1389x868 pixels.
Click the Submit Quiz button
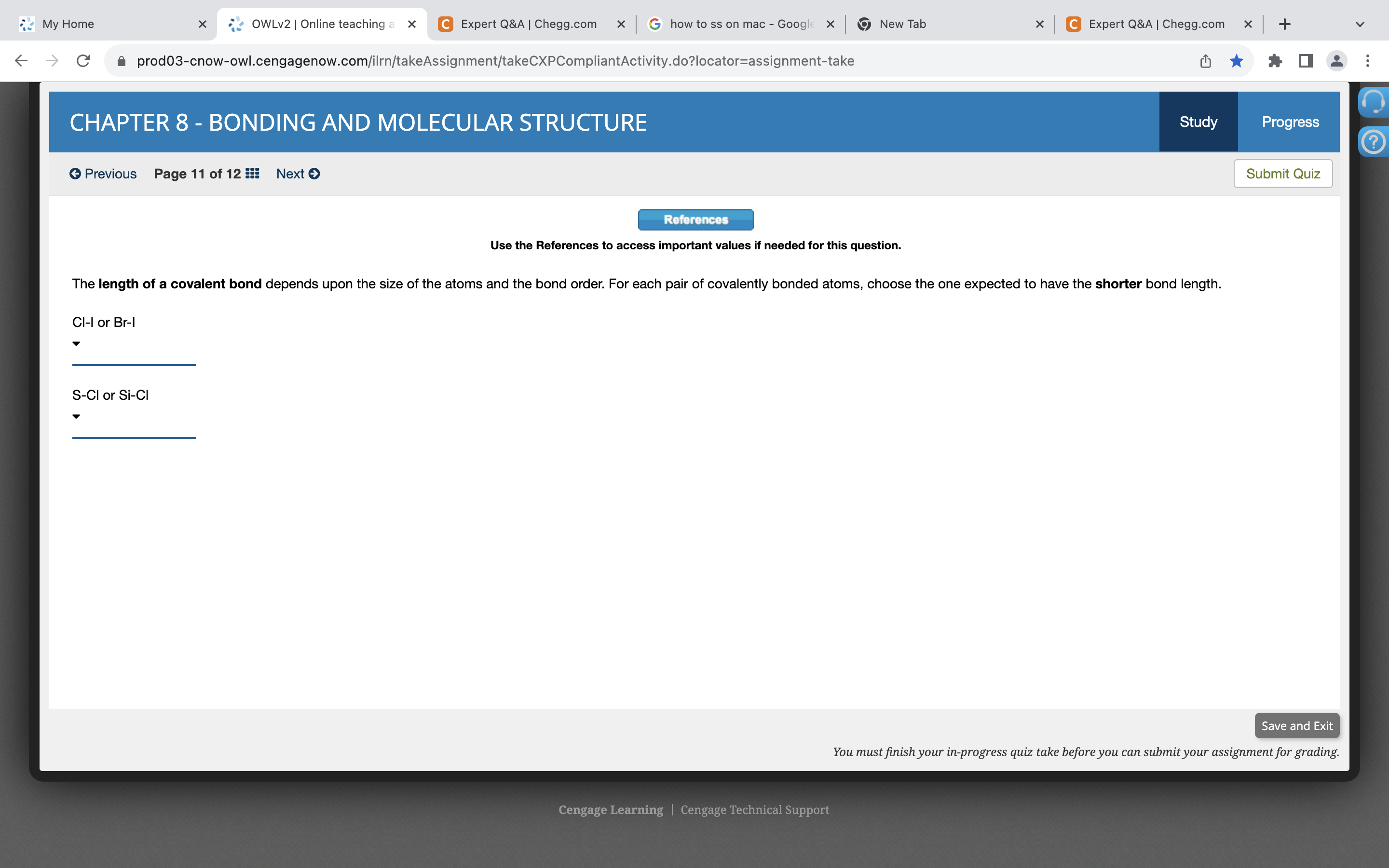coord(1283,174)
